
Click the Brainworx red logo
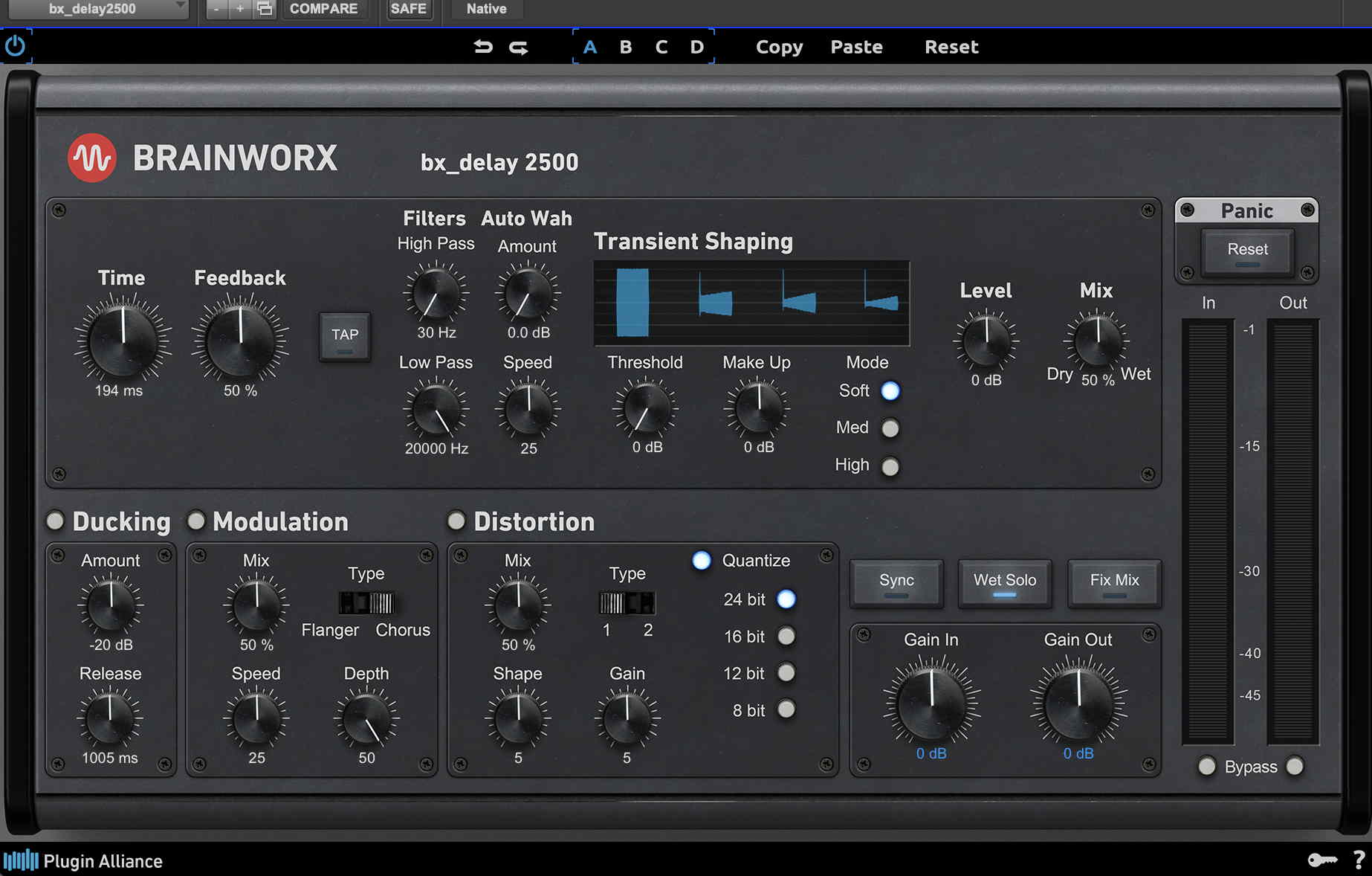click(x=92, y=158)
